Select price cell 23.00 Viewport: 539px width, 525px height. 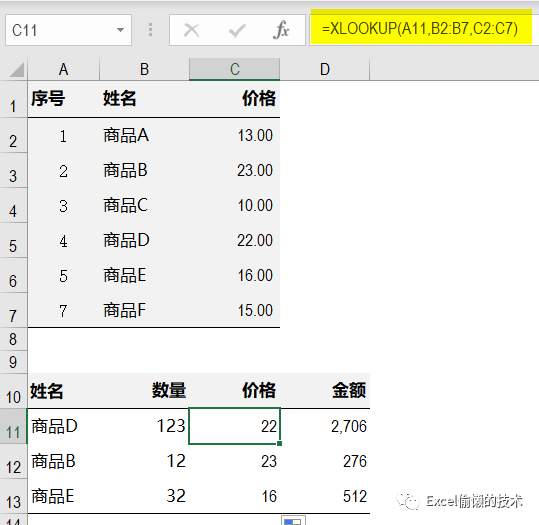click(234, 171)
